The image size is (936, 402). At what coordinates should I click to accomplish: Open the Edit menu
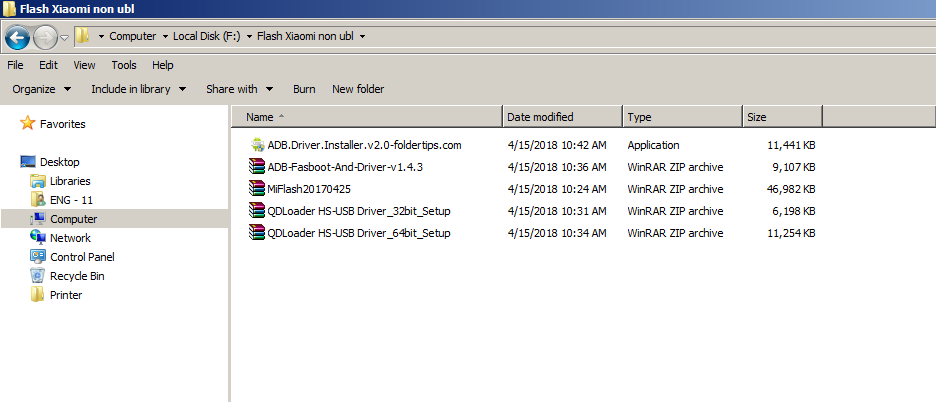point(48,65)
